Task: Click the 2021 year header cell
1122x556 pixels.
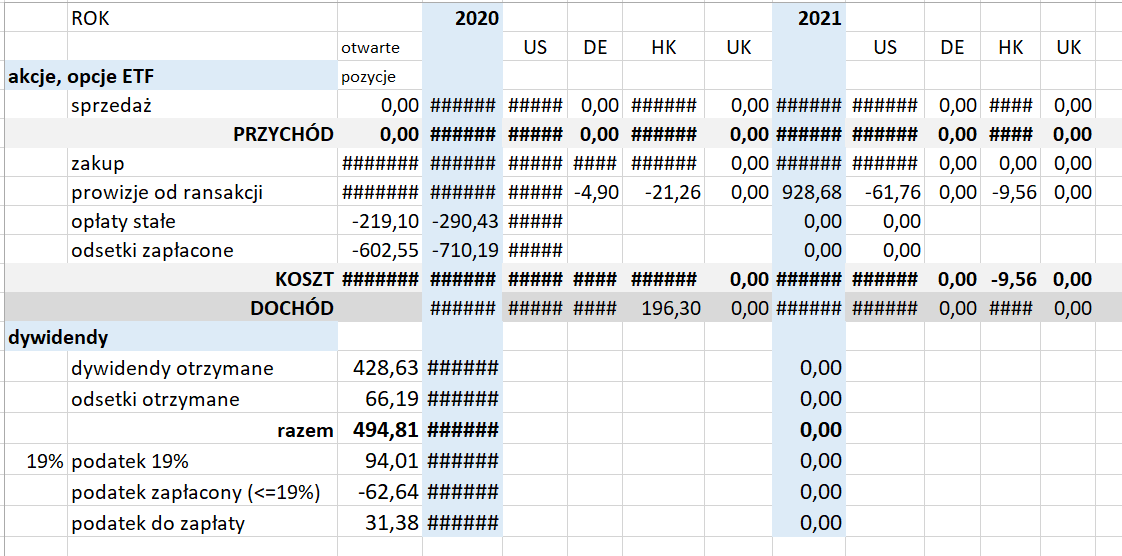Action: click(809, 19)
